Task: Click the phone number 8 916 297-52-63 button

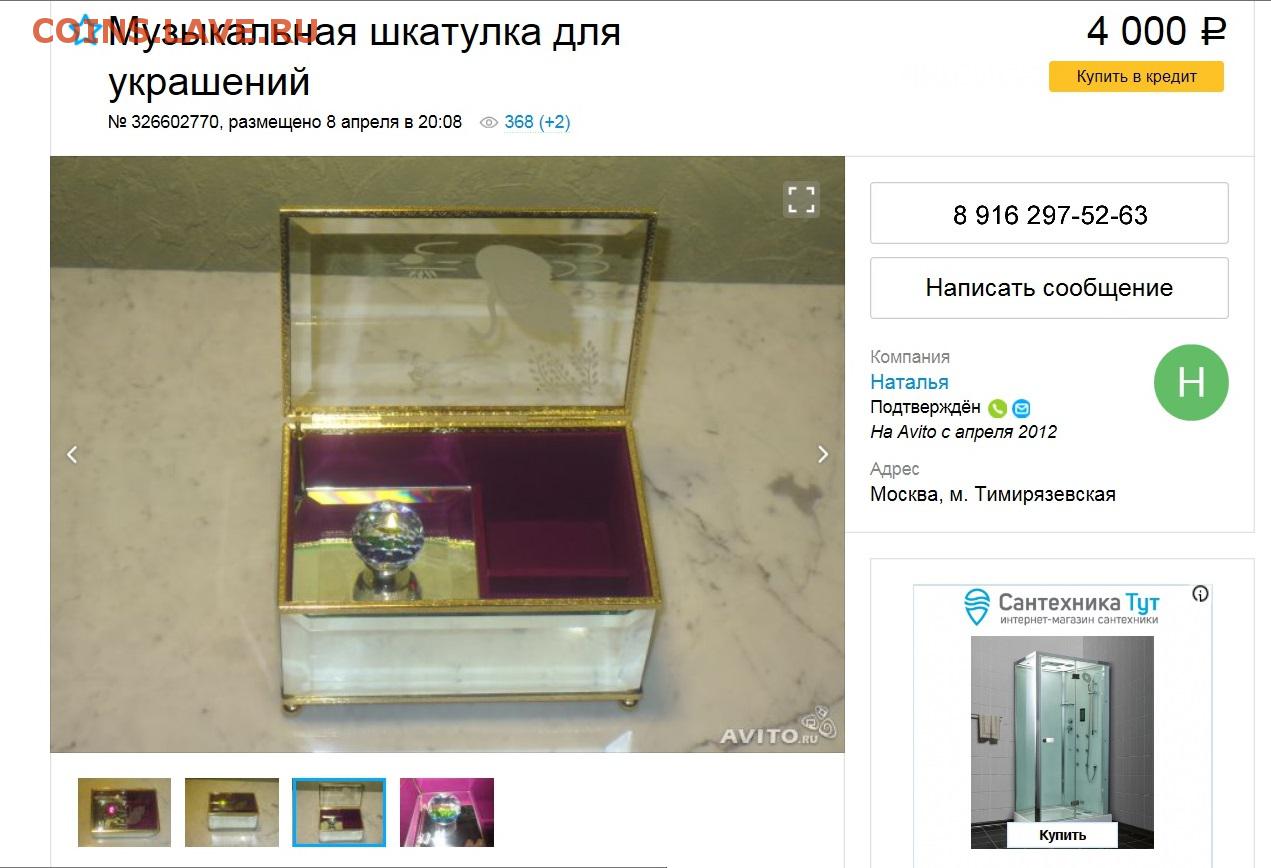Action: tap(1049, 213)
